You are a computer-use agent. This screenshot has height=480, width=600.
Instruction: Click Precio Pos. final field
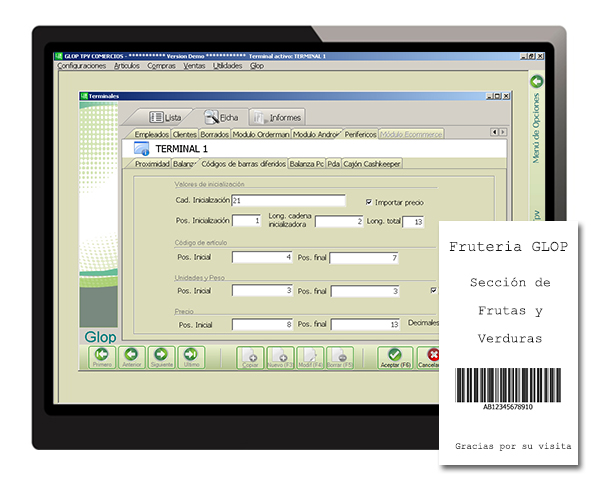point(365,325)
